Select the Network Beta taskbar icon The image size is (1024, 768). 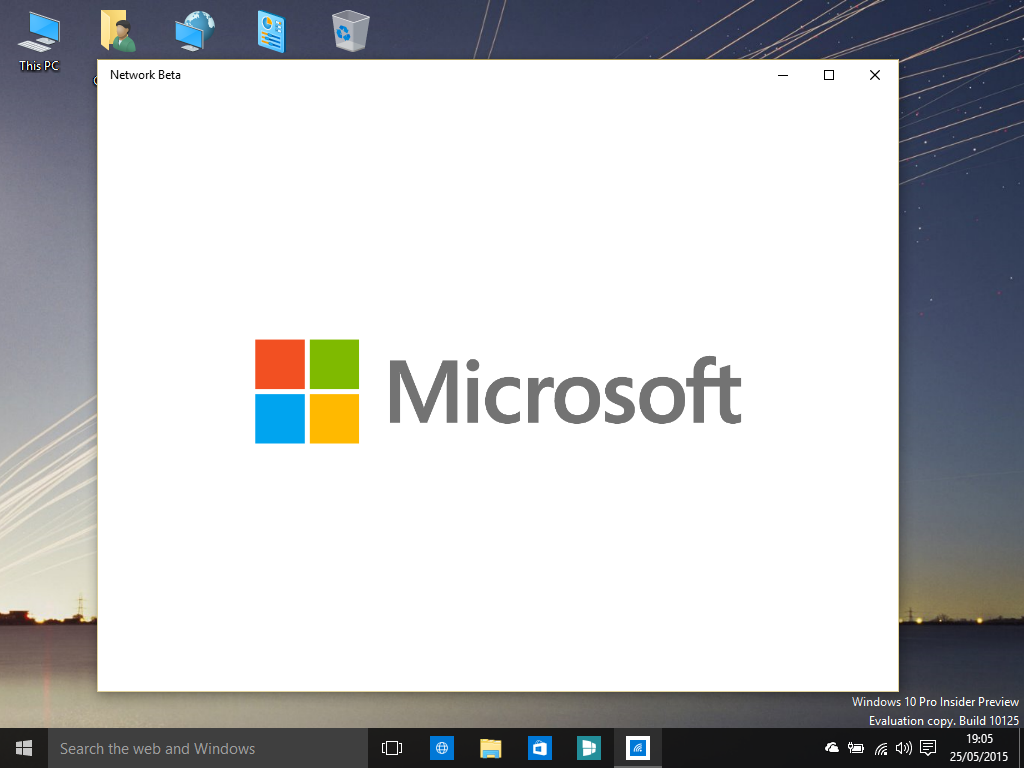point(637,748)
